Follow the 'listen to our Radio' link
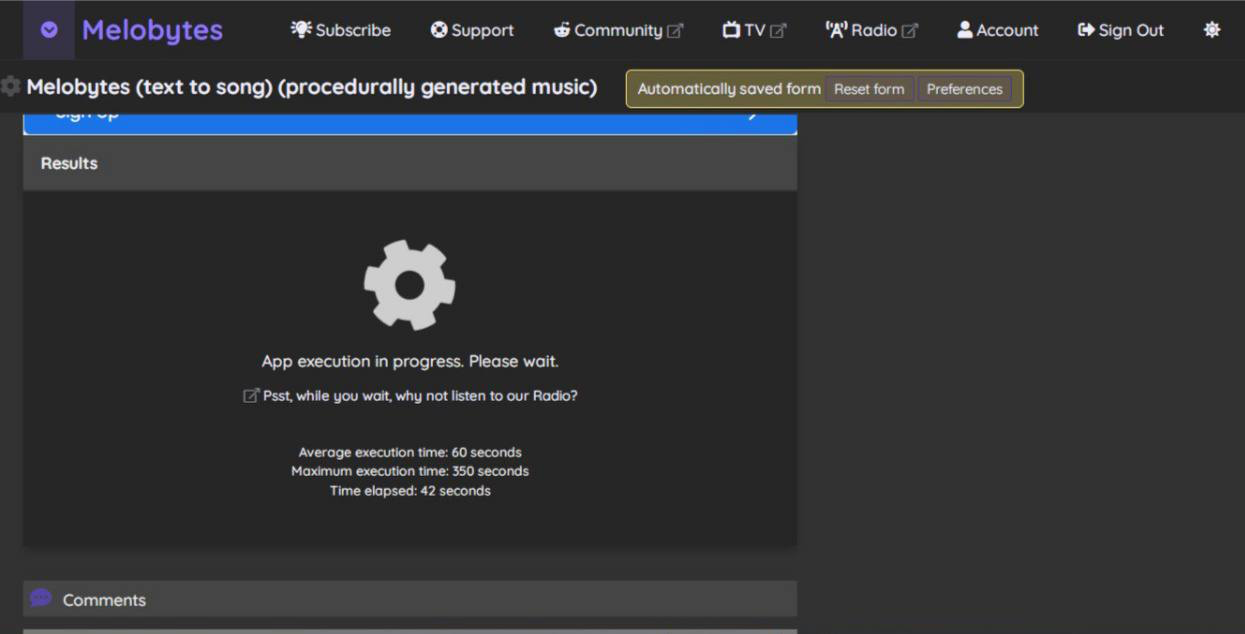This screenshot has height=634, width=1245. 419,395
